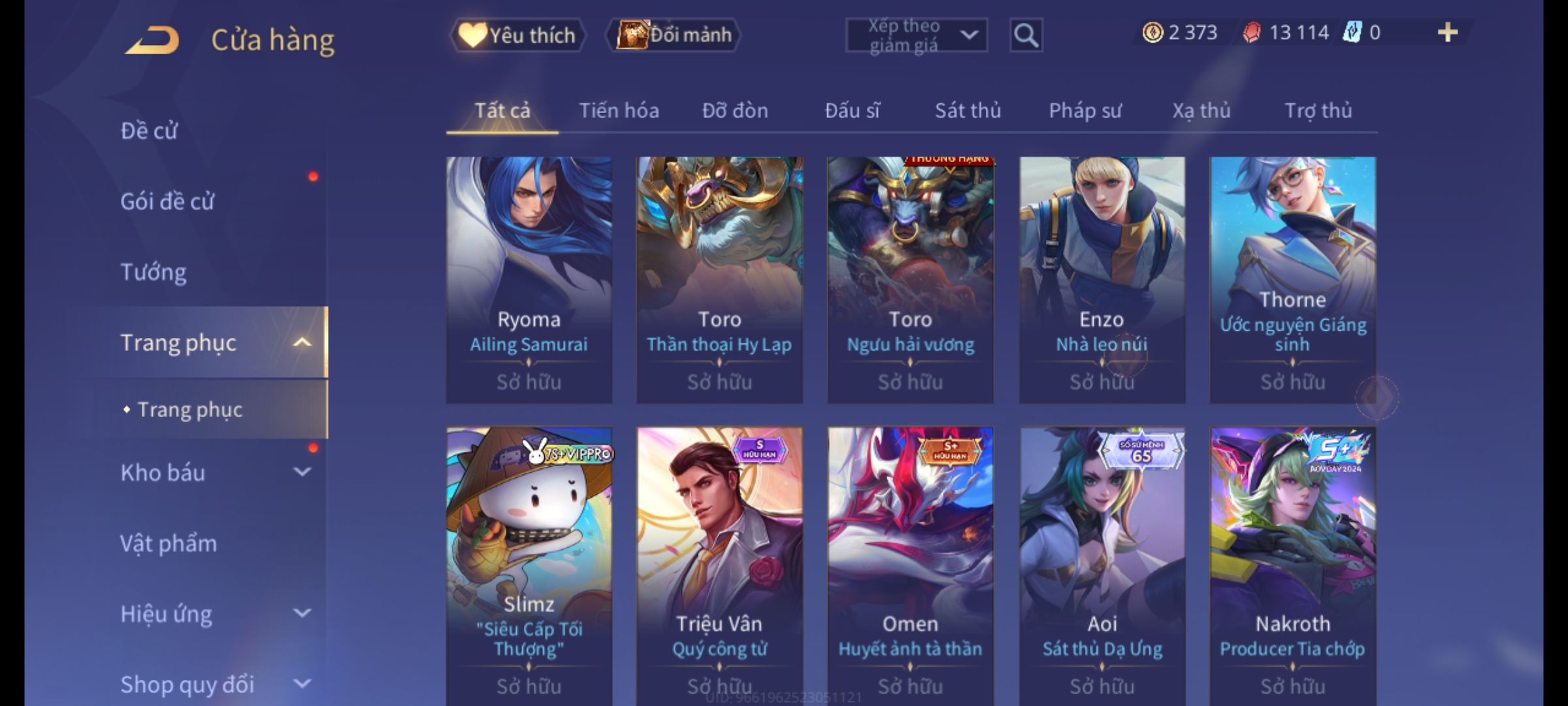This screenshot has height=706, width=1568.
Task: Tap the plus icon to add currency
Action: pos(1448,32)
